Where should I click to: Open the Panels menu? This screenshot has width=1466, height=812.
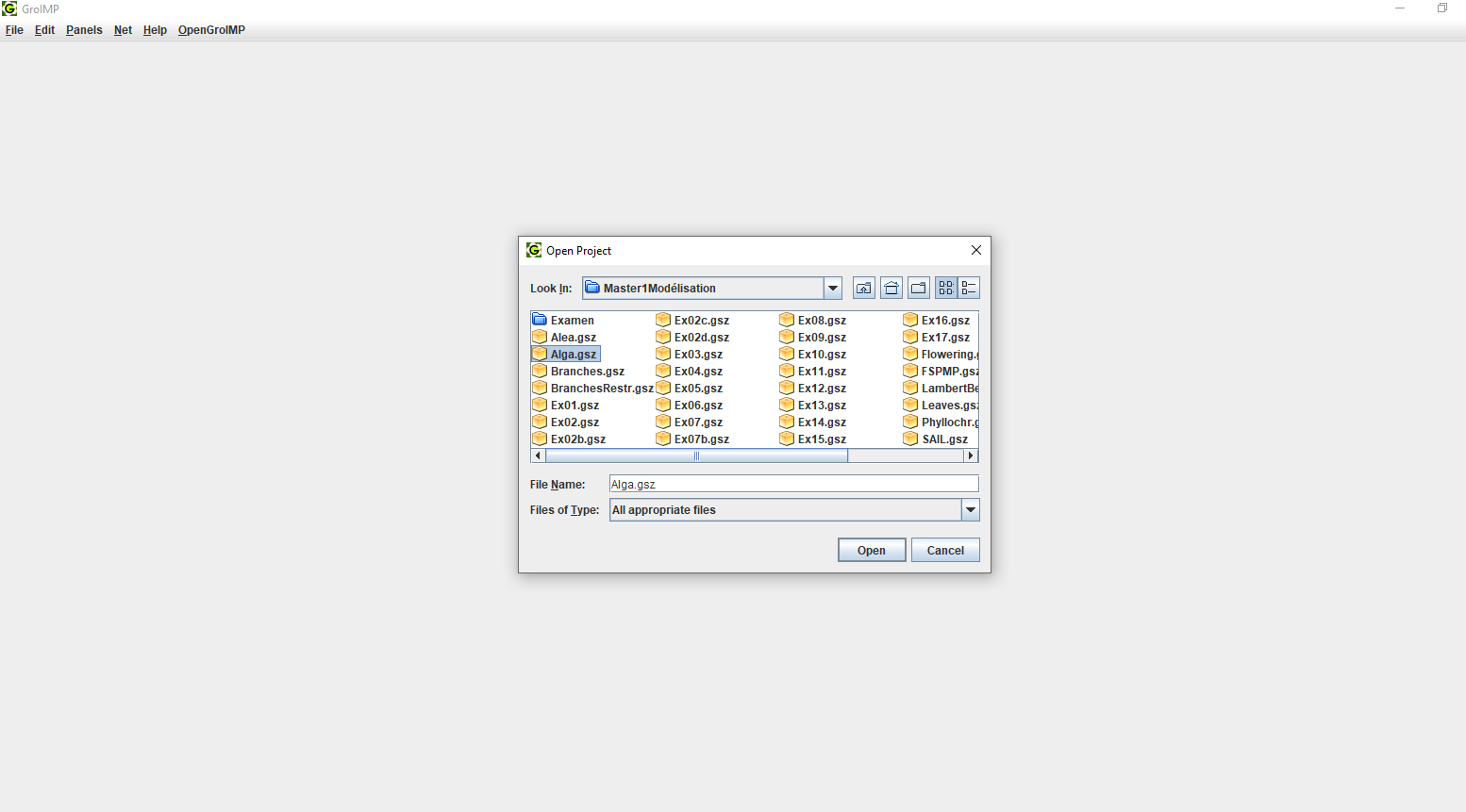click(84, 30)
